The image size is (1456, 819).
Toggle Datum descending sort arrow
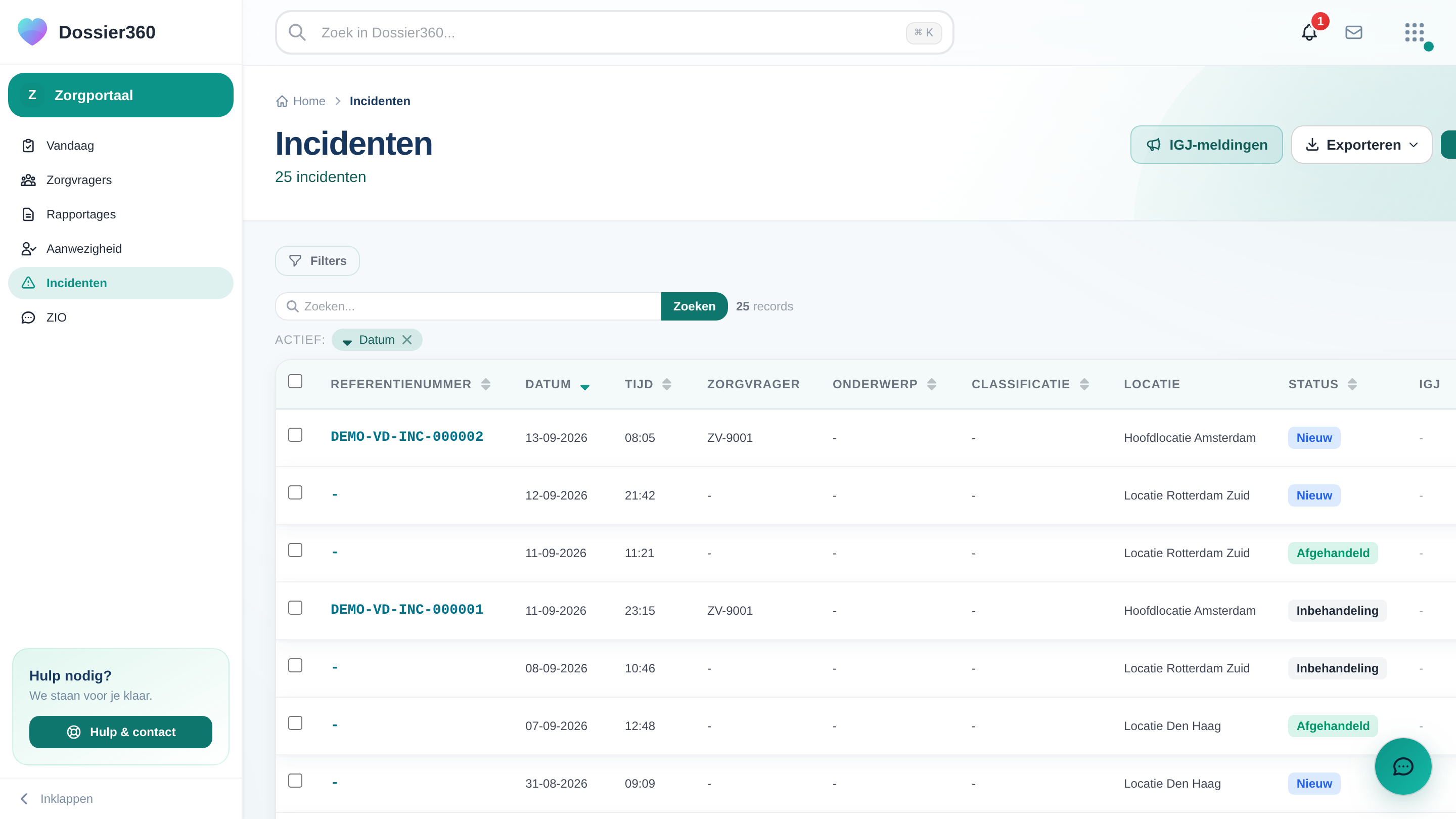(x=585, y=387)
